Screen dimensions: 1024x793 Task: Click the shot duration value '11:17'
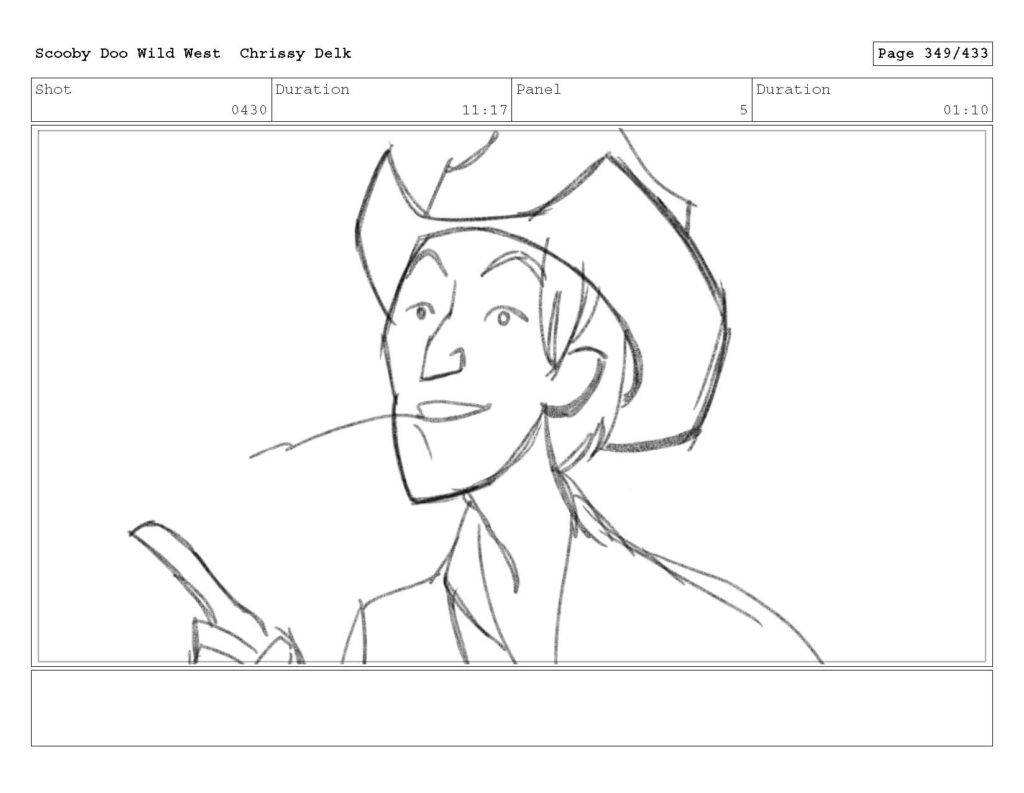[485, 110]
